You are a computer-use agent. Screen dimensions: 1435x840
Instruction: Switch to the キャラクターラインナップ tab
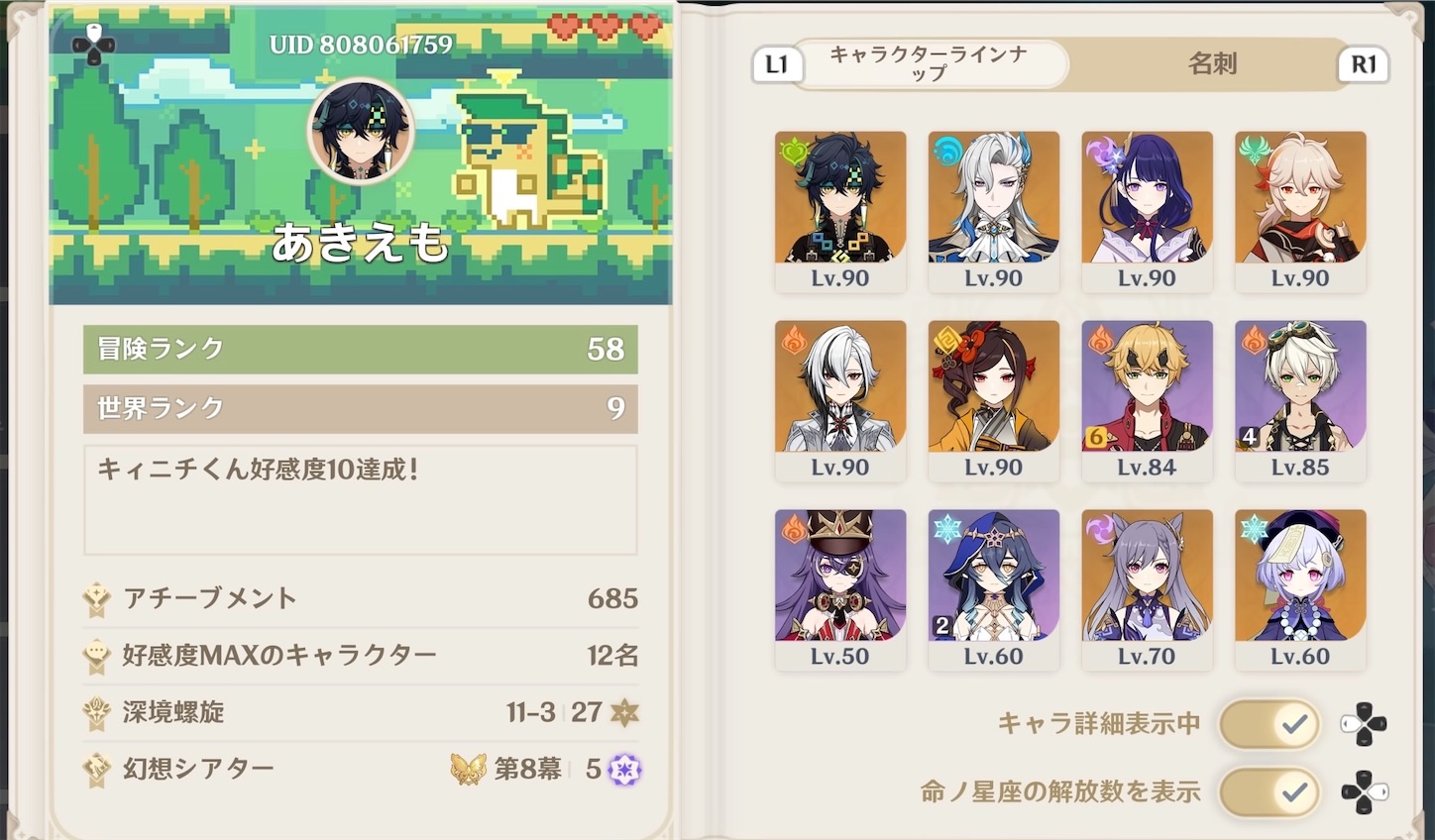(929, 64)
